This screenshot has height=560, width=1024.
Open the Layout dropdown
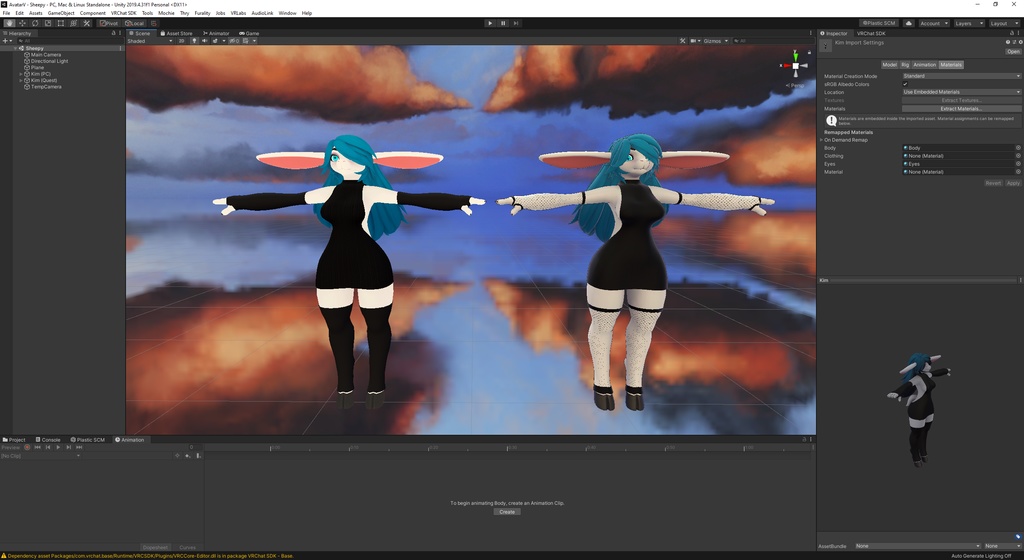click(x=1004, y=23)
